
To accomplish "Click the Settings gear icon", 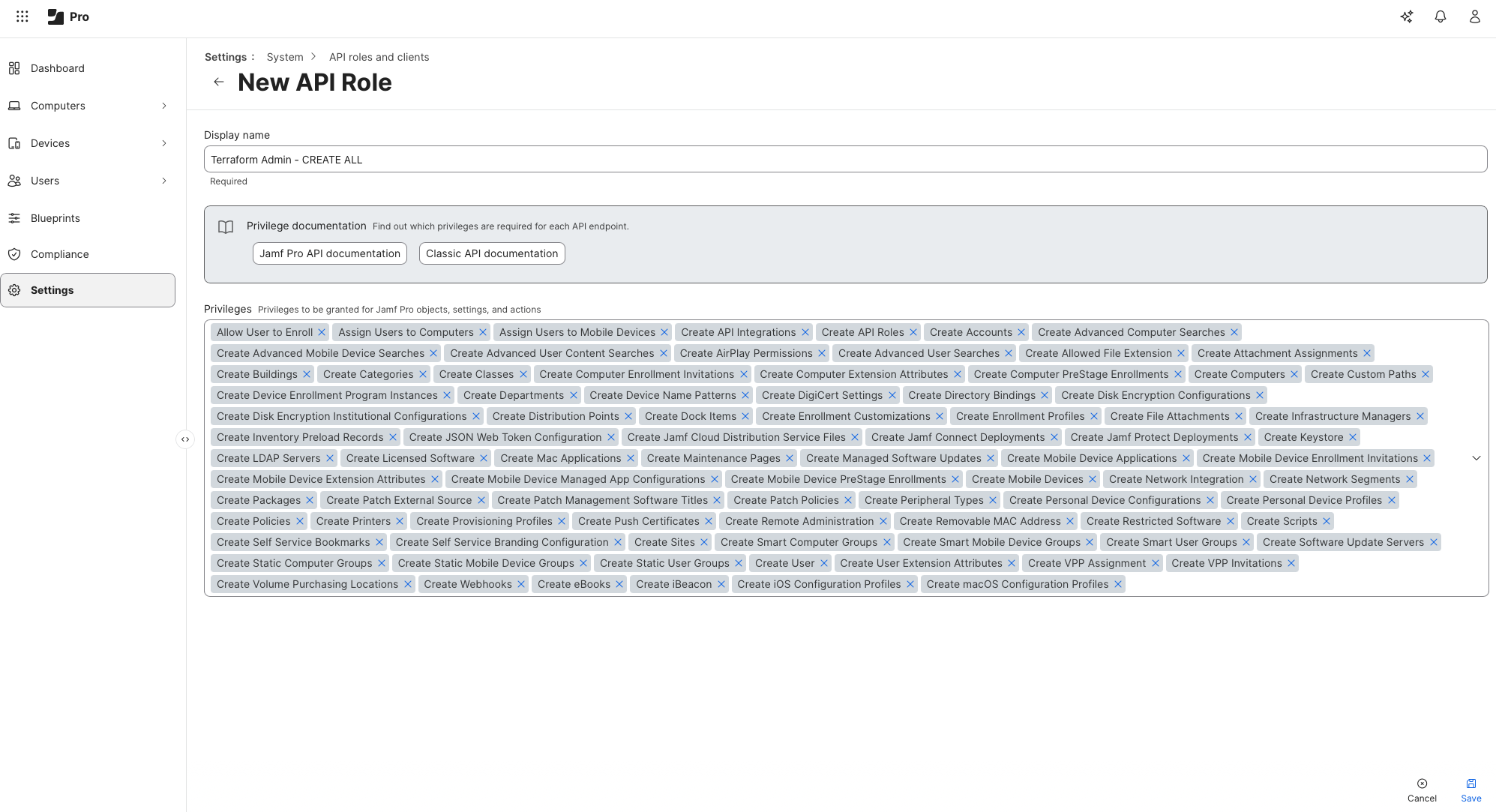I will pyautogui.click(x=14, y=290).
